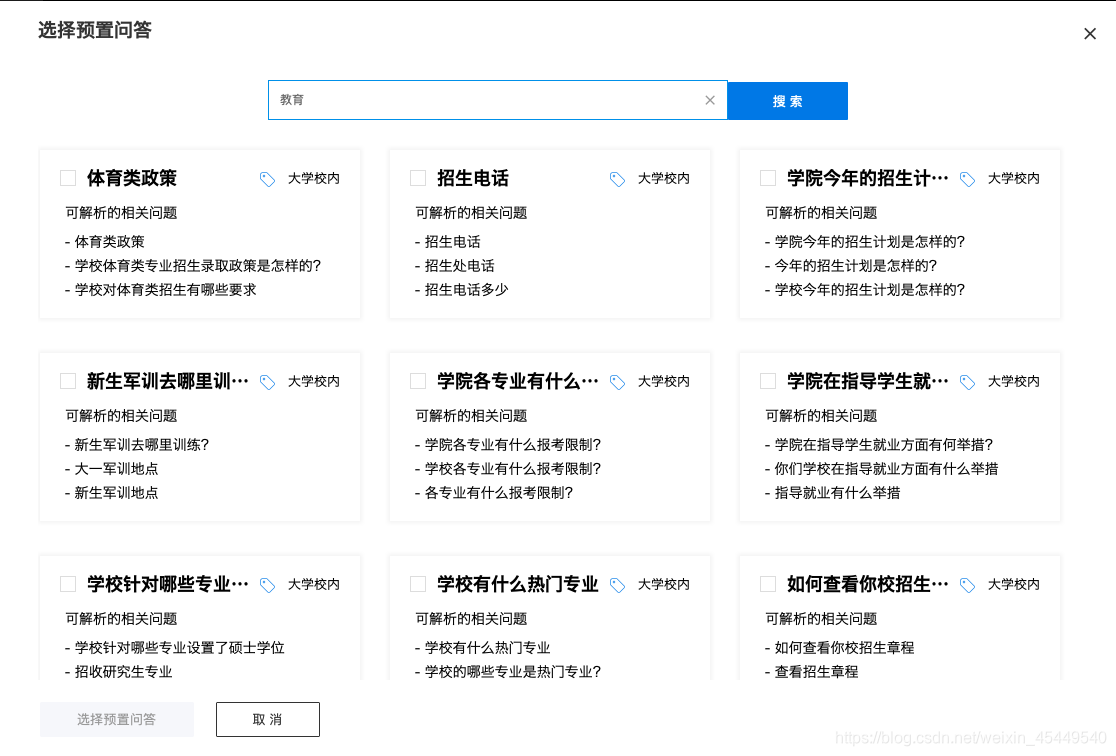Click the 如何查看你校招生… card title
The image size is (1116, 756).
868,584
